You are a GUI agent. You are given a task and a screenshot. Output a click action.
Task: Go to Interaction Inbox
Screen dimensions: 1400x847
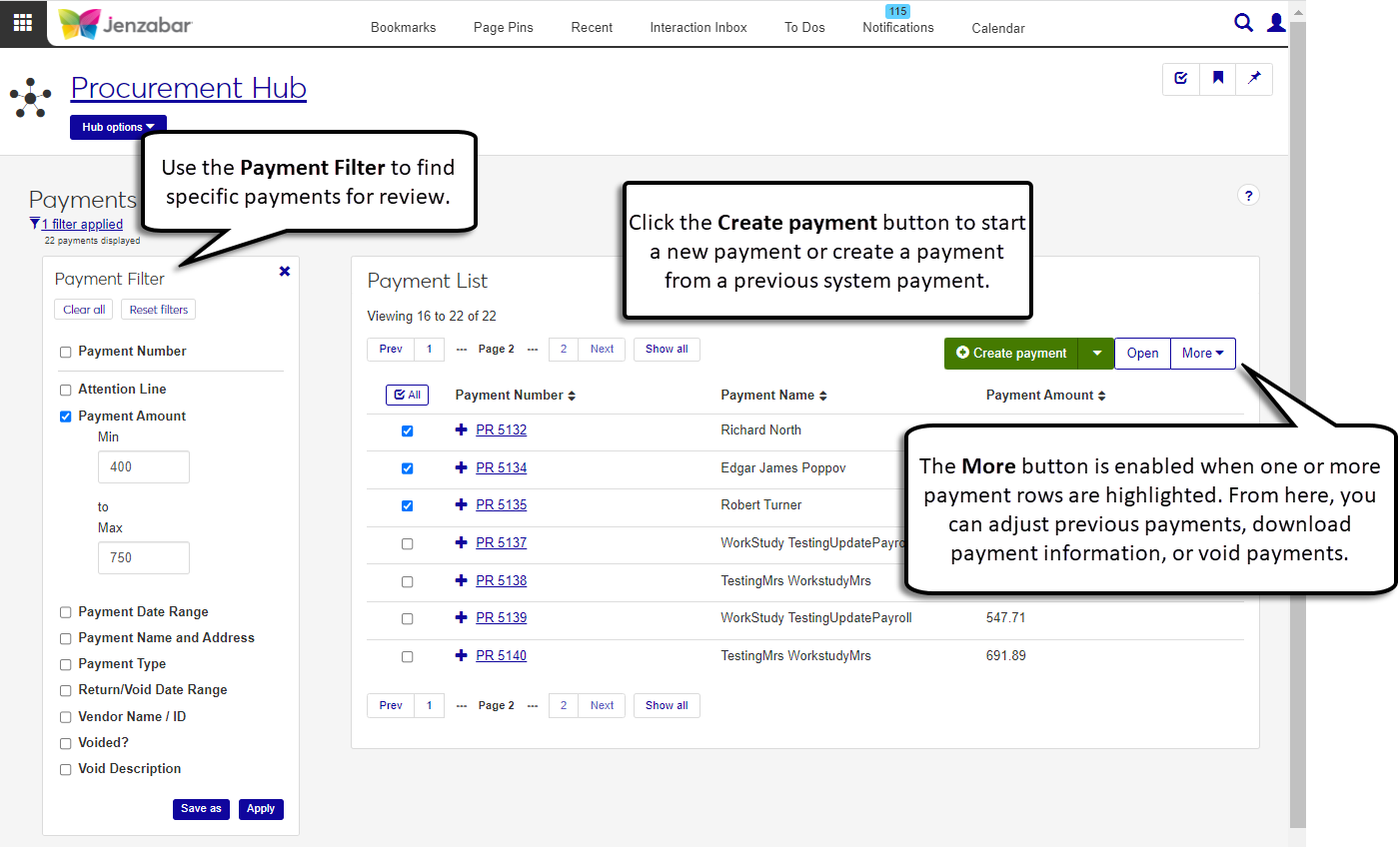699,27
